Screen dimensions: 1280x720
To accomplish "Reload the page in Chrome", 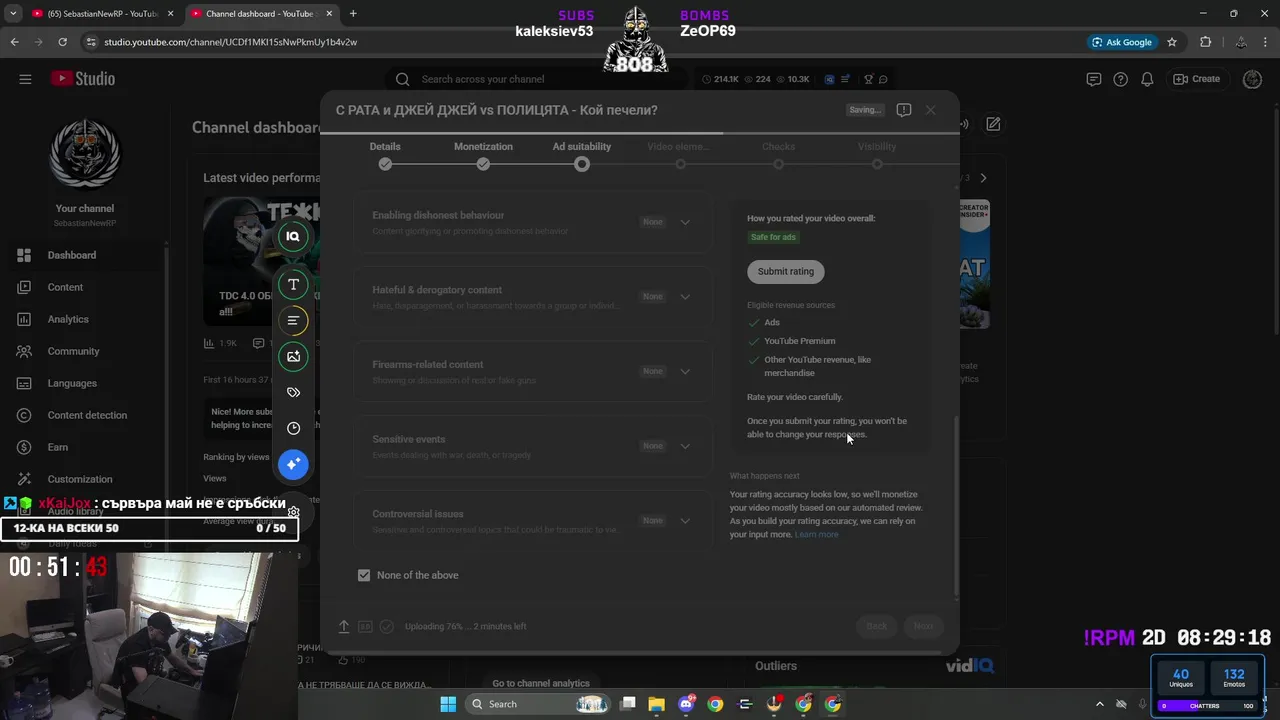I will pyautogui.click(x=62, y=42).
